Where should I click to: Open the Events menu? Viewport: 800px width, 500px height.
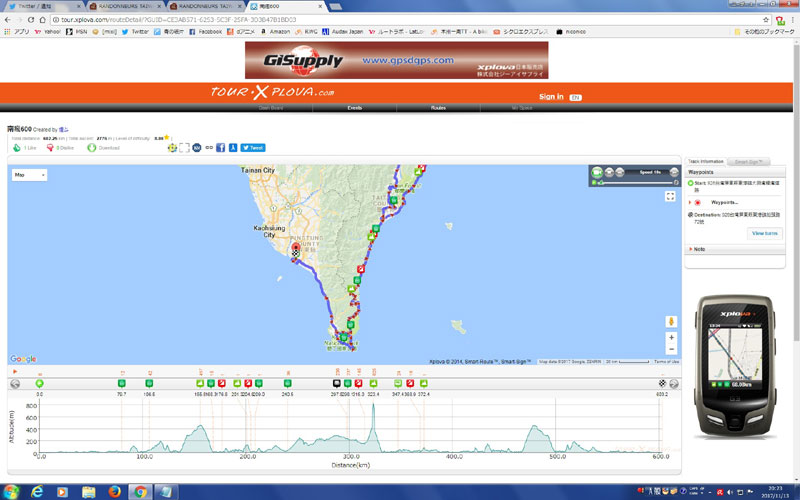point(355,108)
